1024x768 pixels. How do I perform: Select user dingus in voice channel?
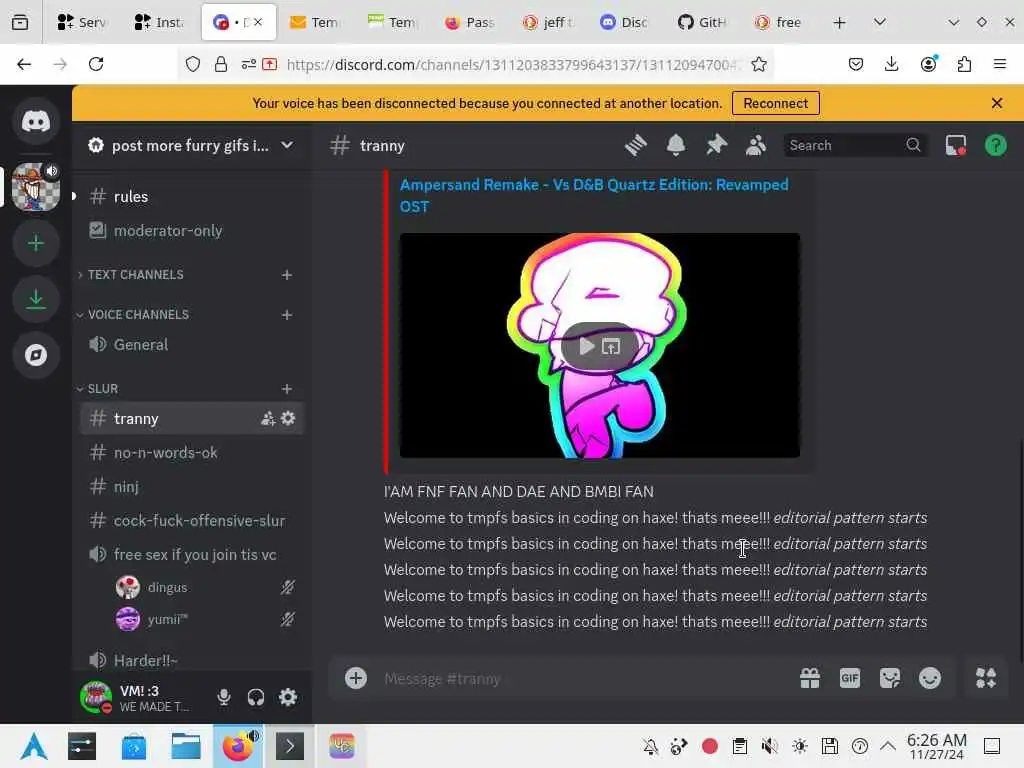(x=206, y=587)
